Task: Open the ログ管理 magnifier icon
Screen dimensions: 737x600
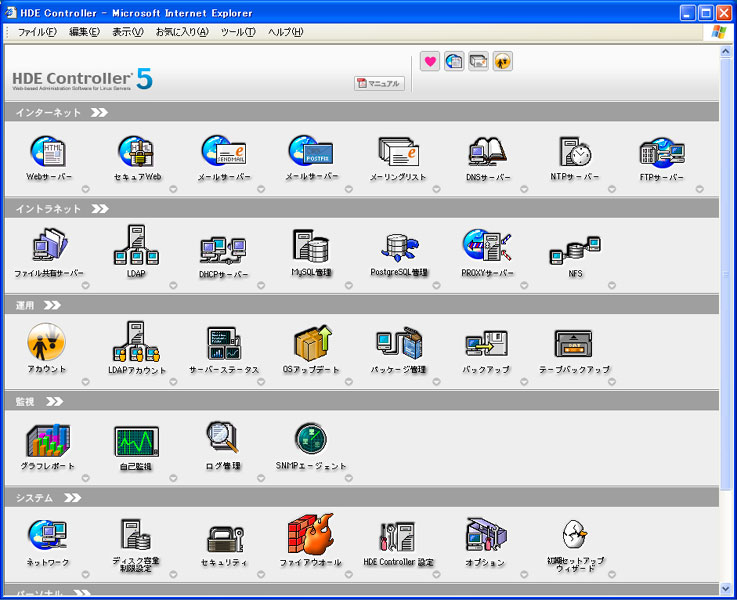Action: coord(223,437)
